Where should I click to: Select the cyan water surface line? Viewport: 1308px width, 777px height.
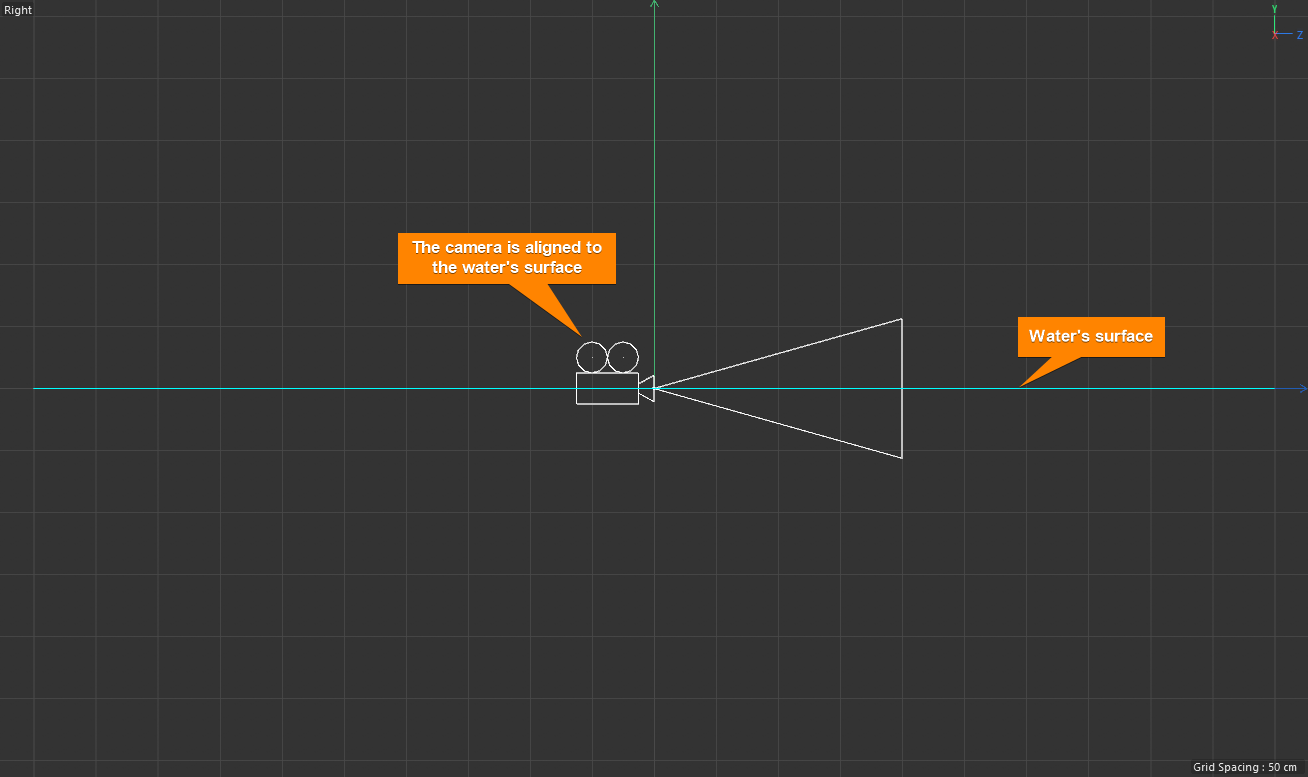click(x=300, y=388)
